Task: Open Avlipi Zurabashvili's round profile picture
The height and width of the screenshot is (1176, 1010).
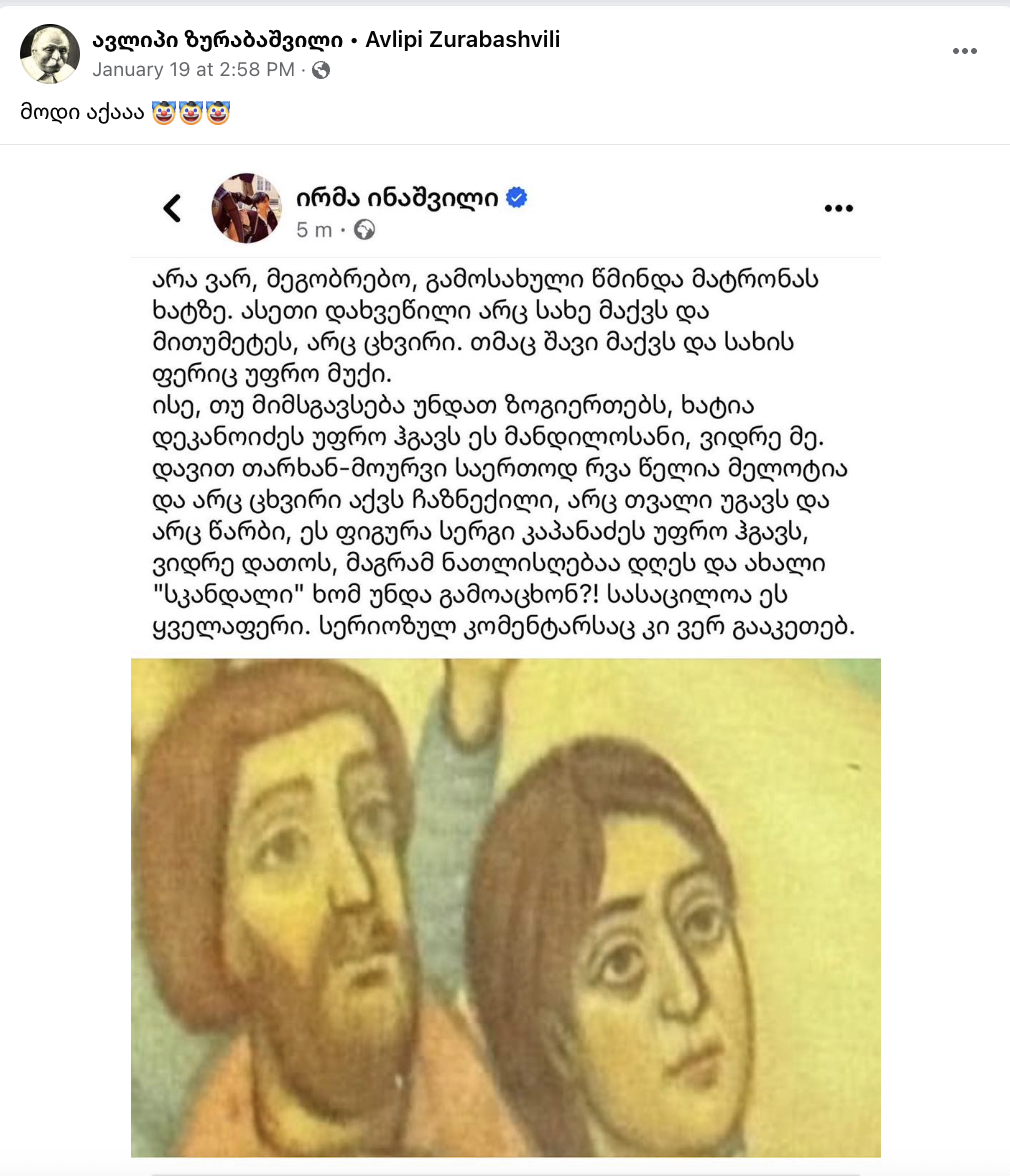Action: click(49, 52)
